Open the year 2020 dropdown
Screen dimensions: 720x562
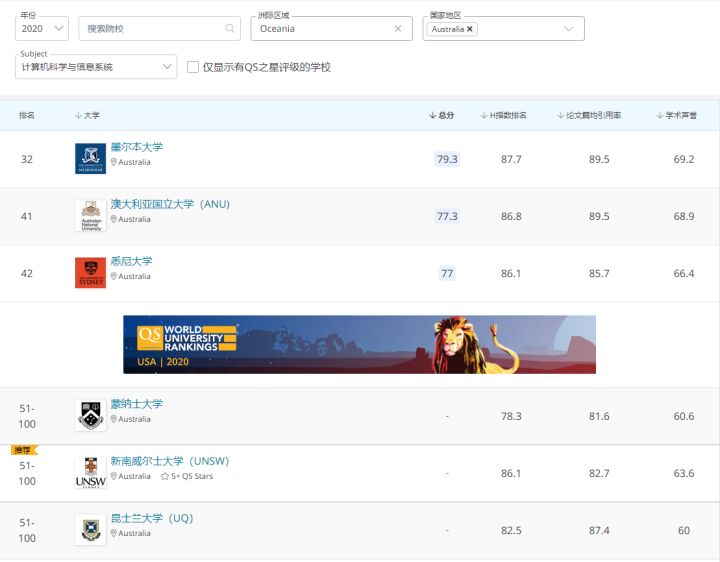pos(42,28)
